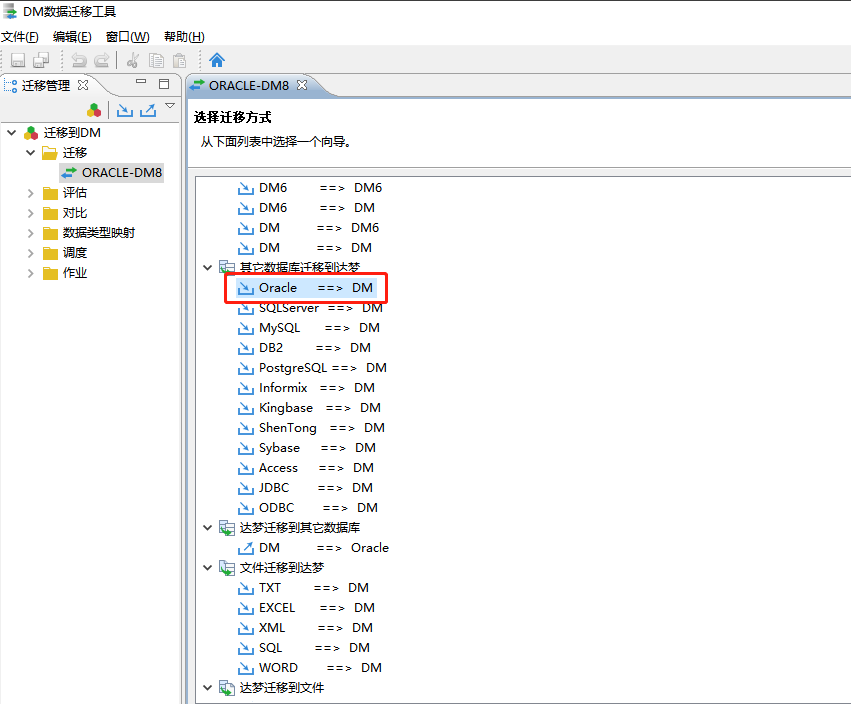The image size is (851, 704).
Task: Select the Oracle ==> DM wizard
Action: (306, 288)
